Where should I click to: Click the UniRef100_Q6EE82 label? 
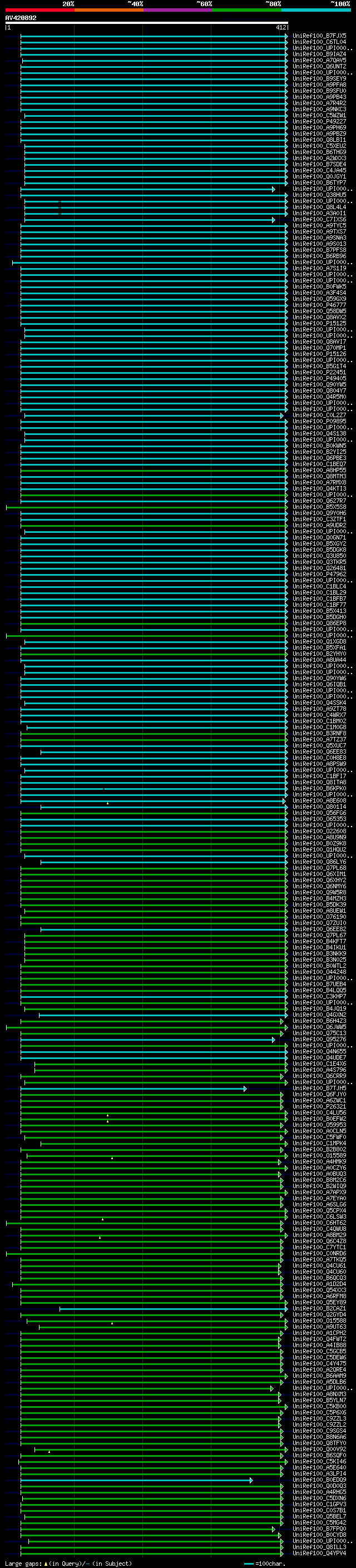coord(319,929)
